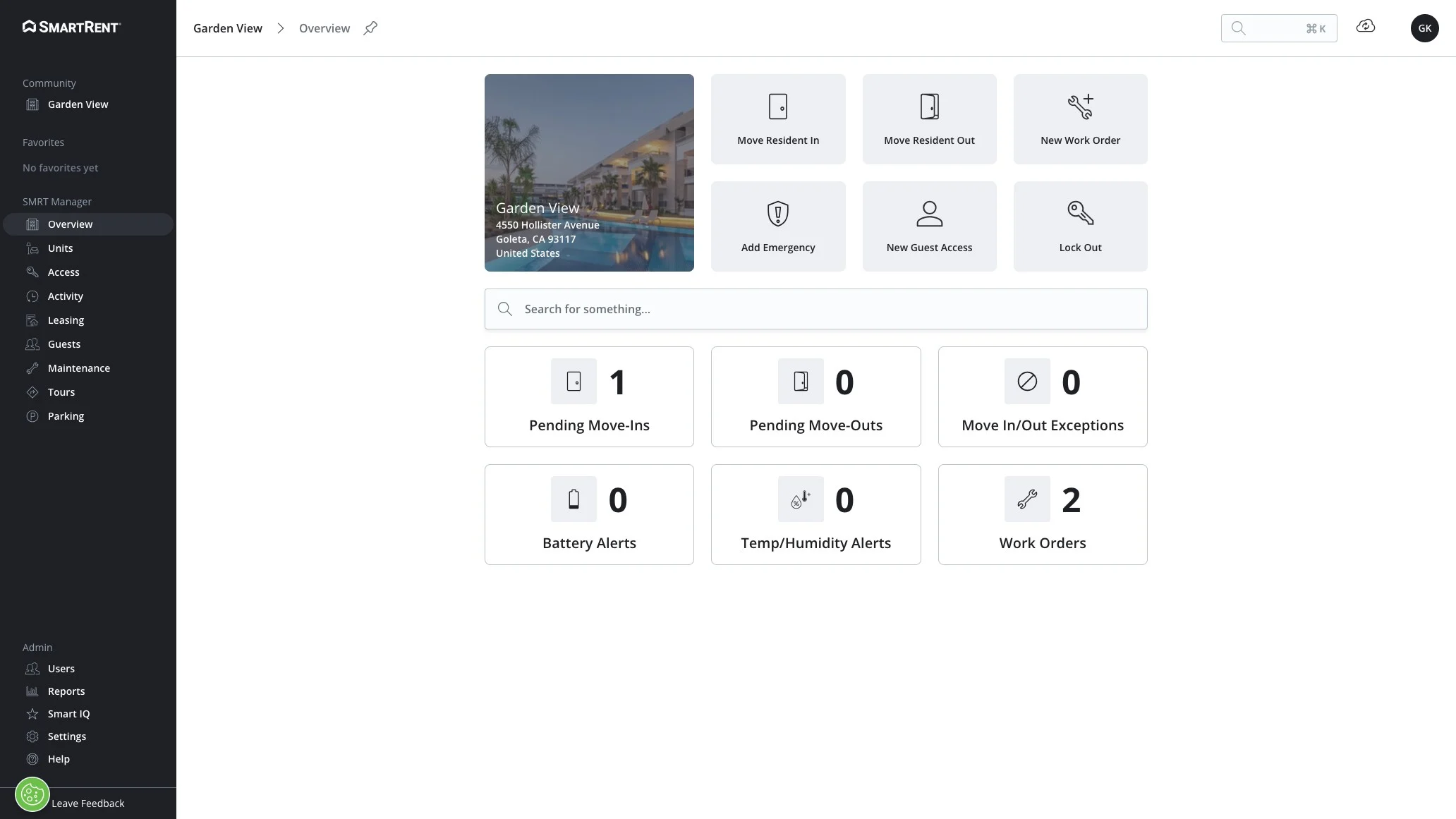Create a New Work Order

click(x=1080, y=119)
